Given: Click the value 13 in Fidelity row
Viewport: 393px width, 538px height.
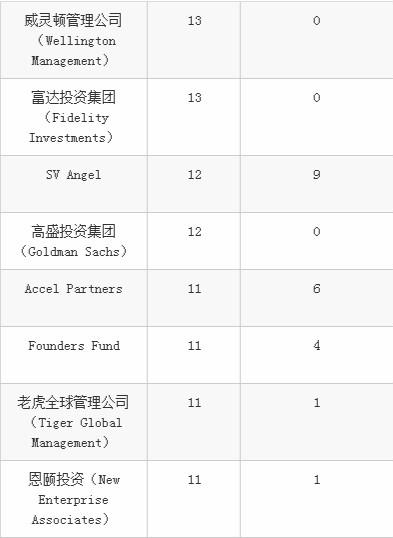Looking at the screenshot, I should point(194,97).
